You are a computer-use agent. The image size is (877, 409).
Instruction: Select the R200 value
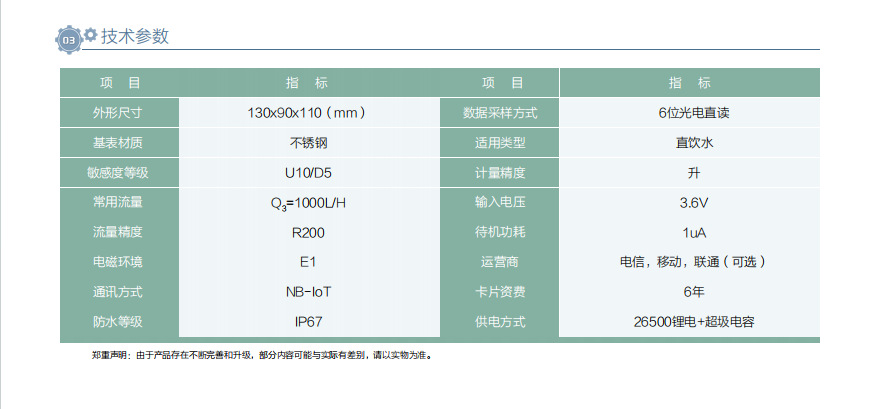point(308,232)
